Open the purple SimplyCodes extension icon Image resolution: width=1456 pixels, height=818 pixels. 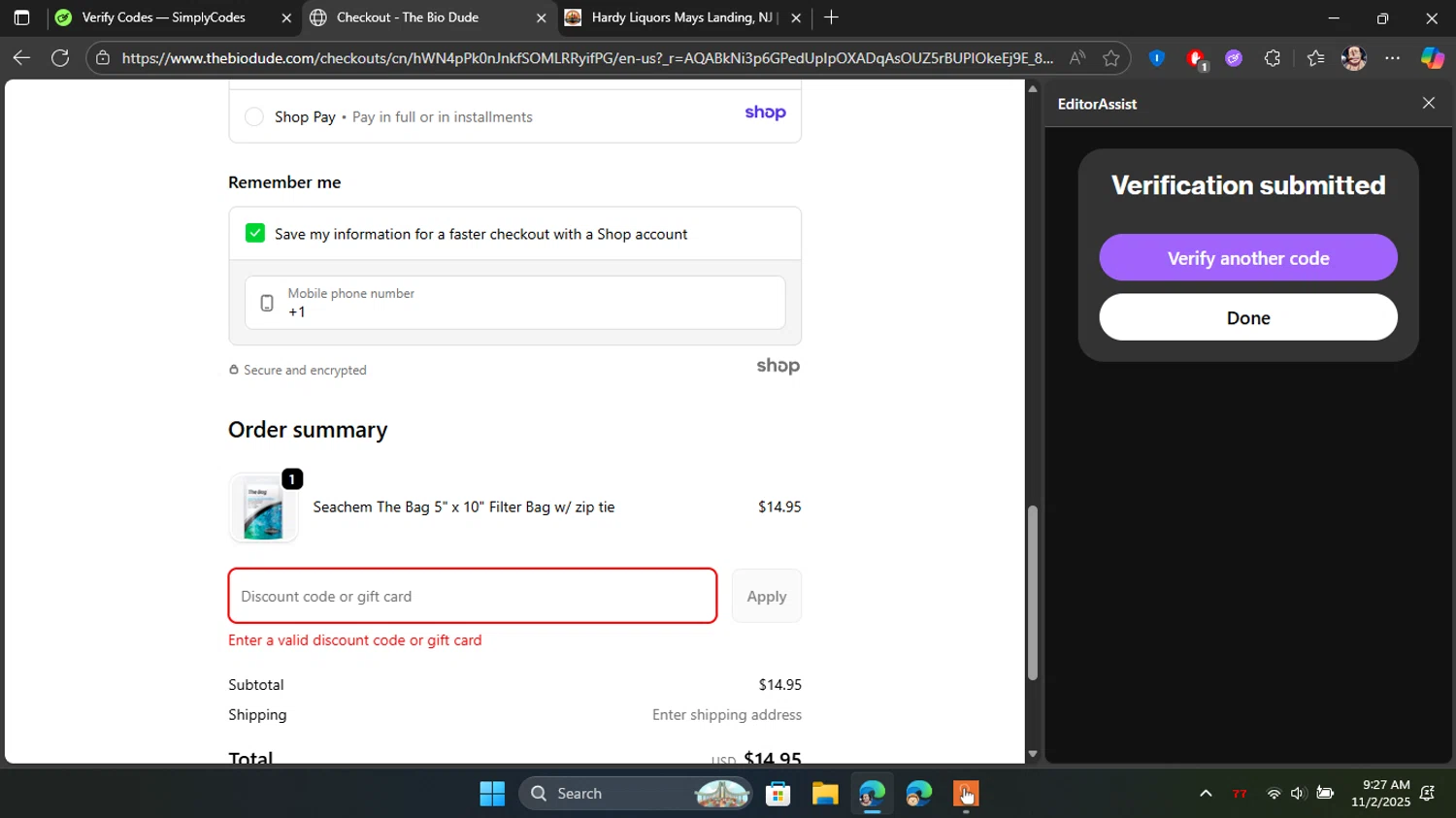coord(1234,58)
